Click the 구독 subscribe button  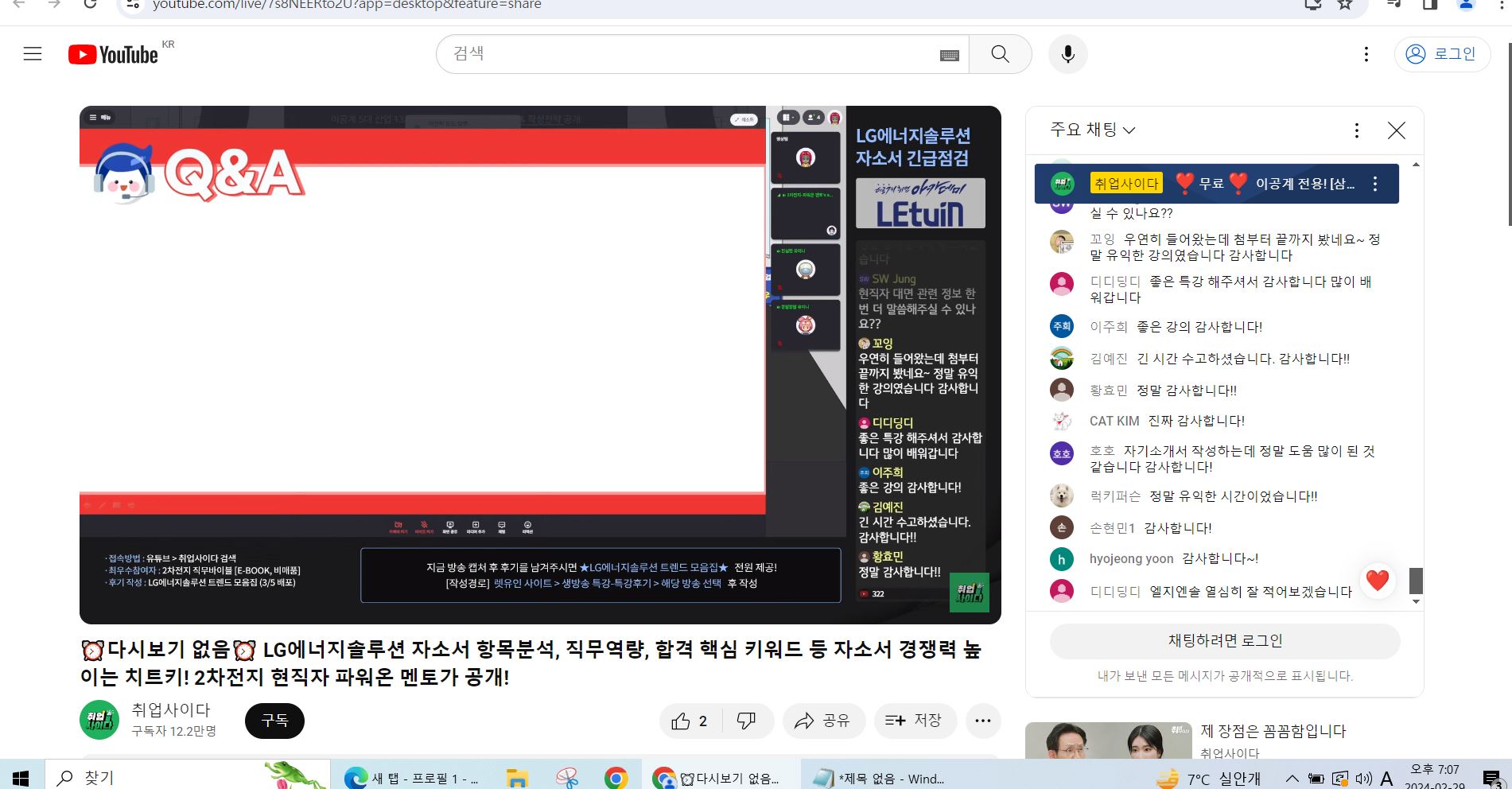[275, 721]
